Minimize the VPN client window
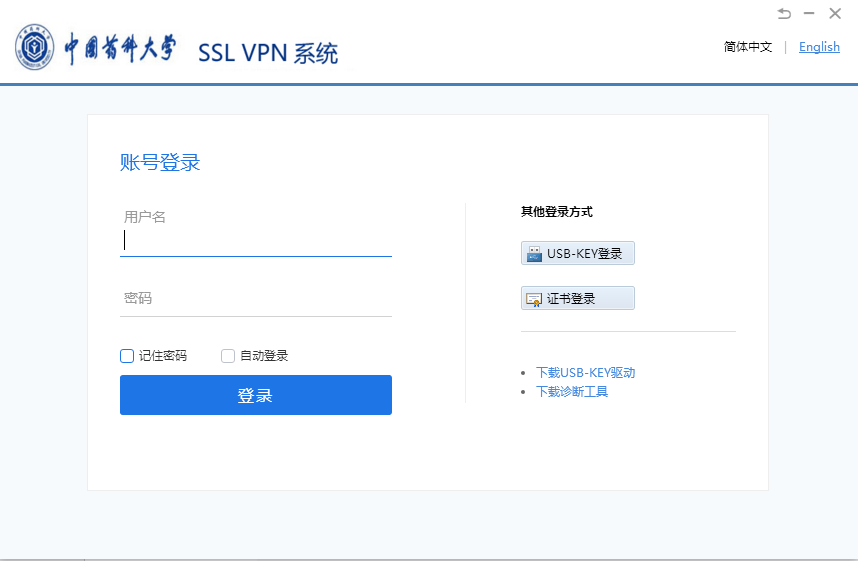This screenshot has height=561, width=858. 809,13
